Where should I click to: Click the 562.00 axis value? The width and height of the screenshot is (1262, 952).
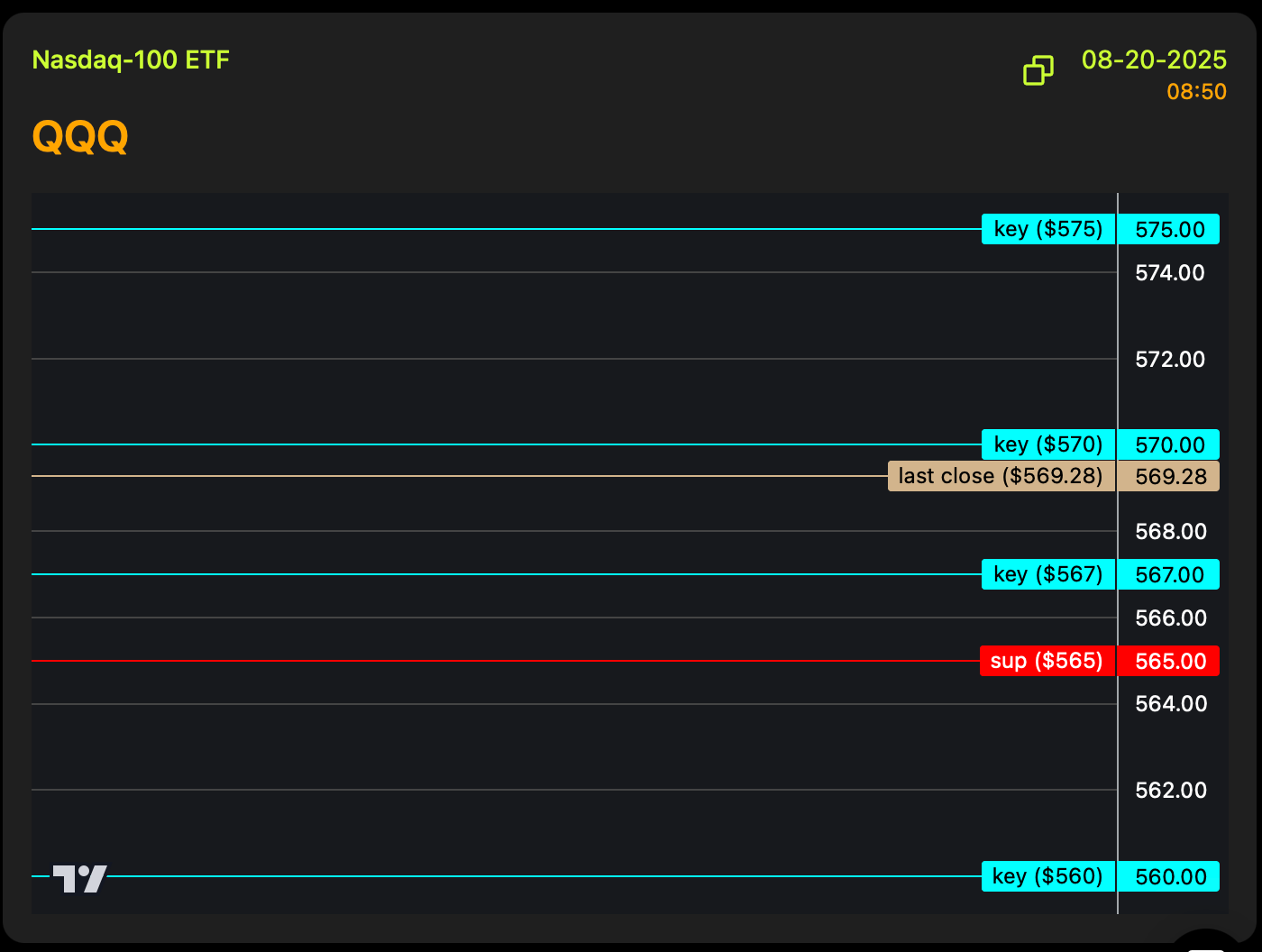click(1171, 790)
